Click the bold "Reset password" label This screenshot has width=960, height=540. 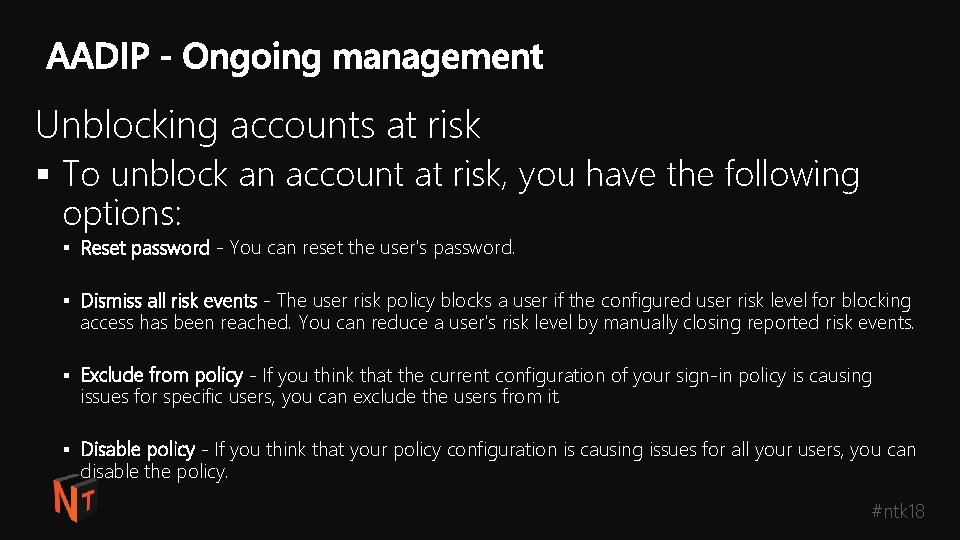pos(145,248)
